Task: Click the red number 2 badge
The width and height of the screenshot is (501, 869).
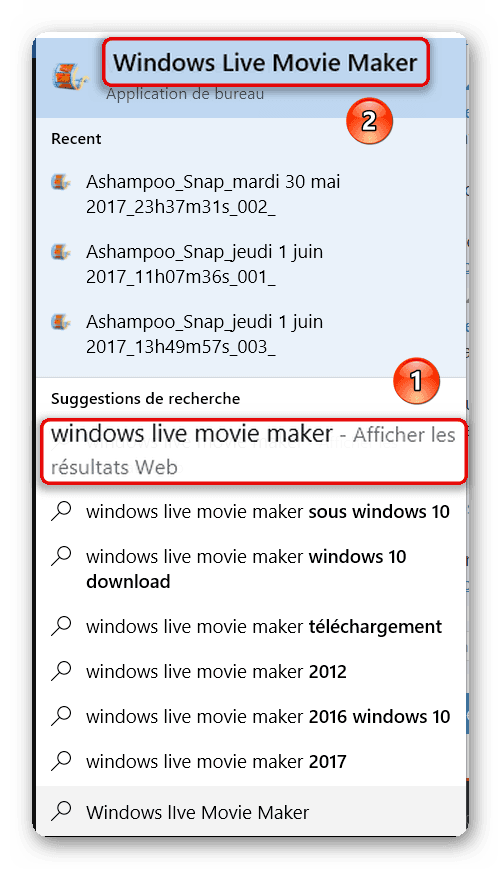Action: pos(369,120)
